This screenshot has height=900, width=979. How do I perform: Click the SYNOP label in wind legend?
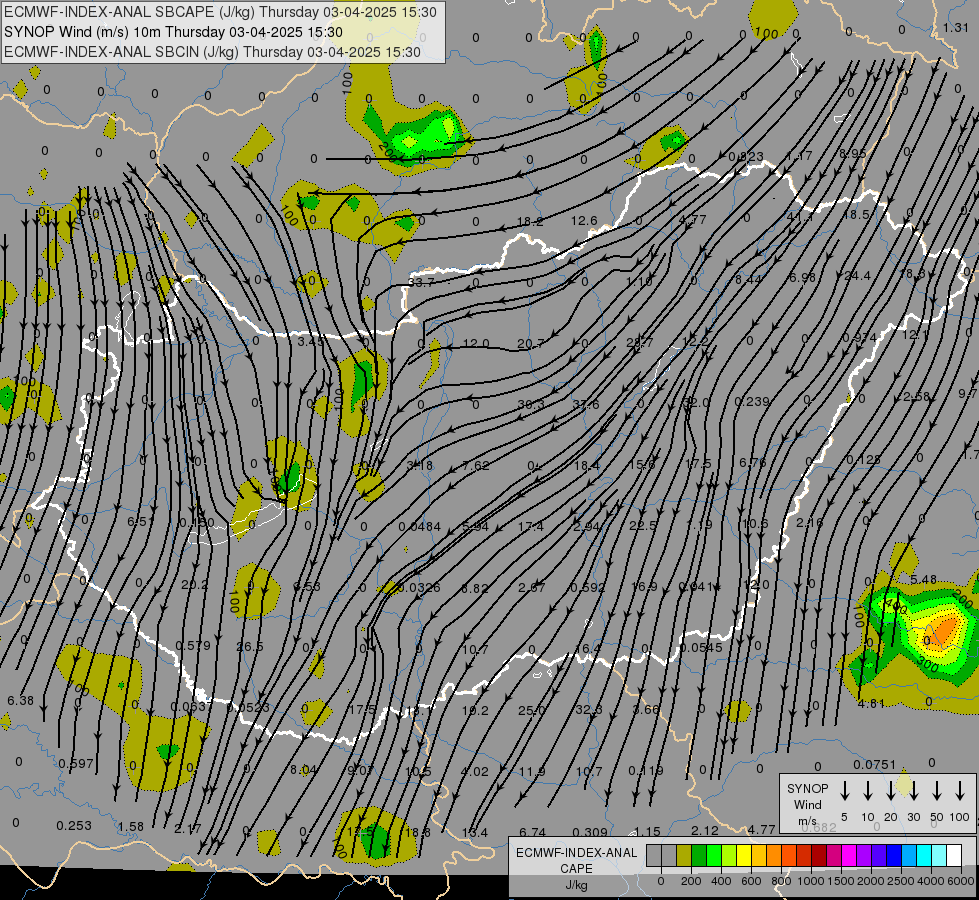807,788
